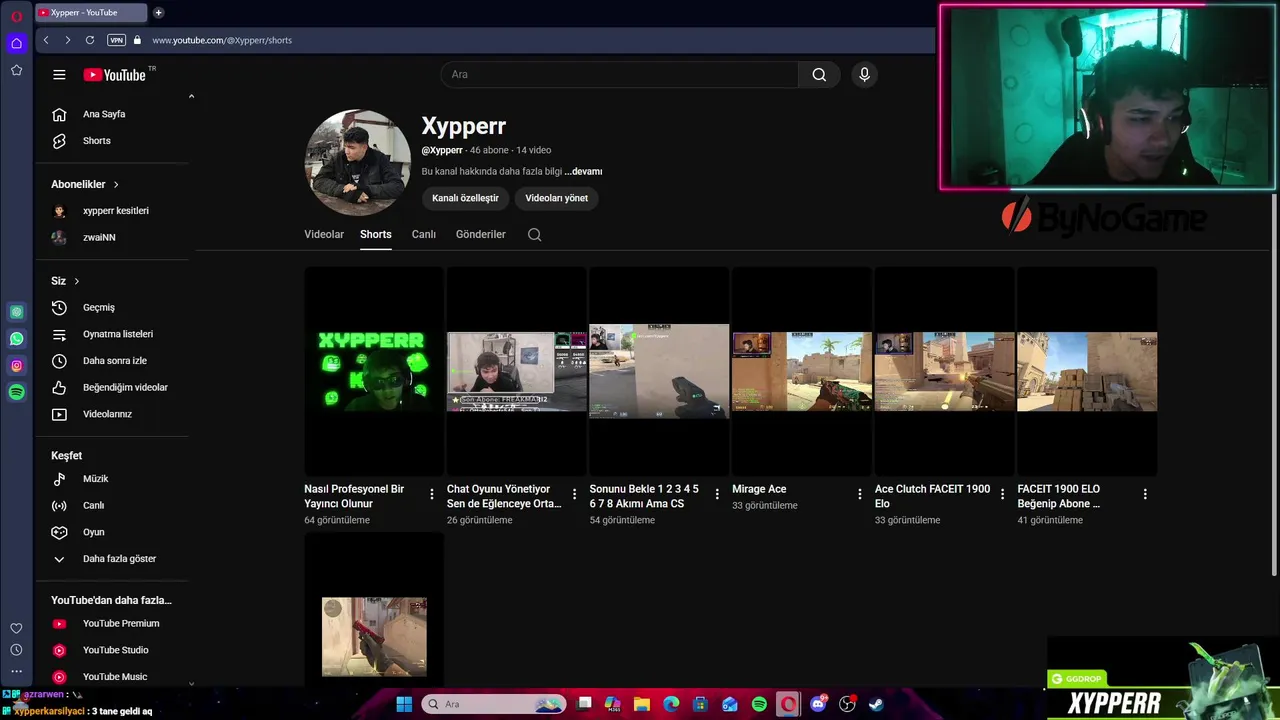Open the Opera menu logo
1280x720 pixels.
[x=16, y=16]
